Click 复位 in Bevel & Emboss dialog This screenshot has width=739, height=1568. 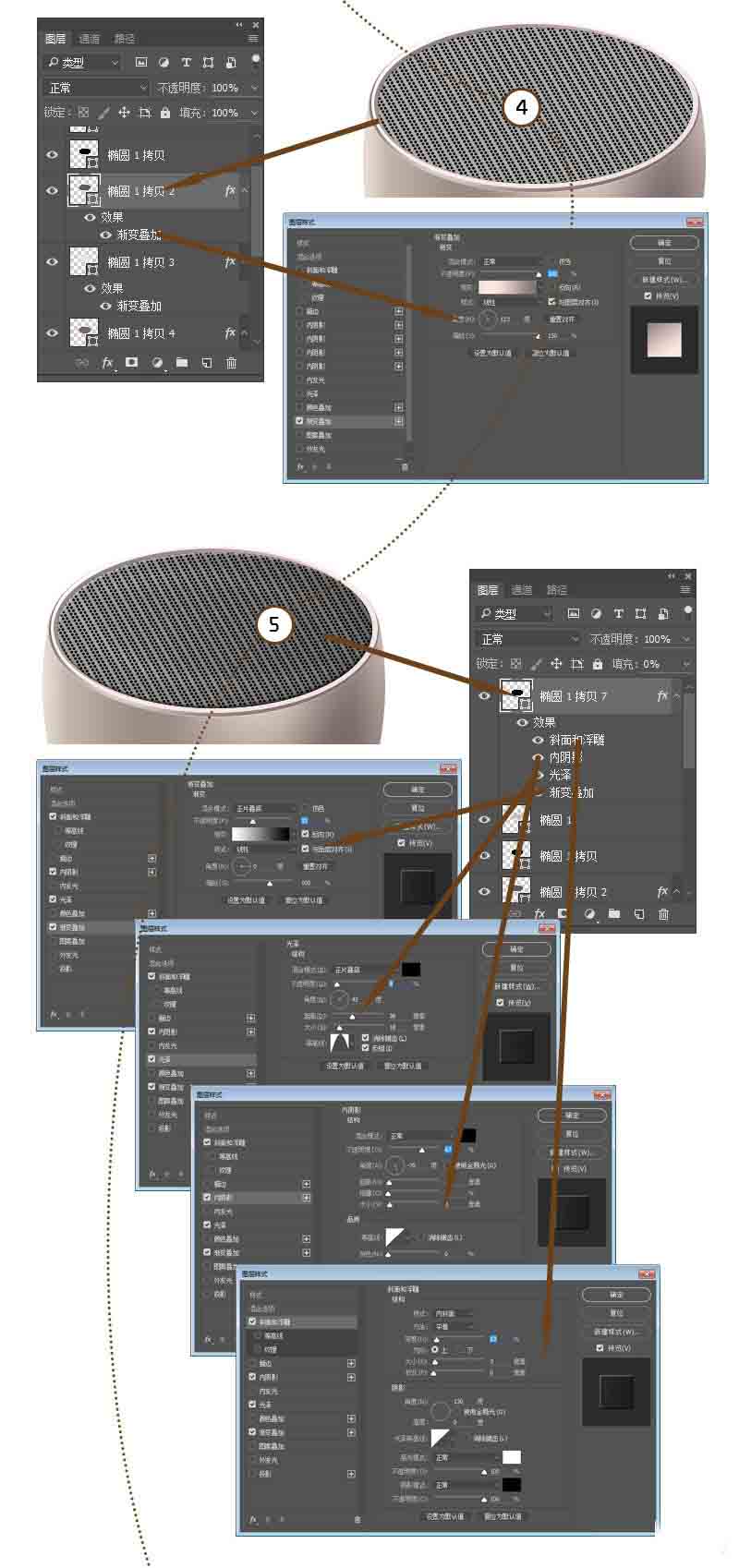[616, 1313]
